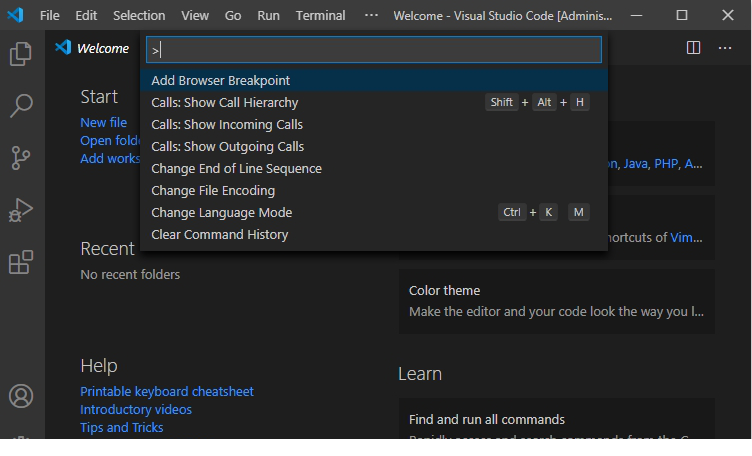Viewport: 752px width, 456px height.
Task: Select the Welcome editor tab
Action: (x=92, y=48)
